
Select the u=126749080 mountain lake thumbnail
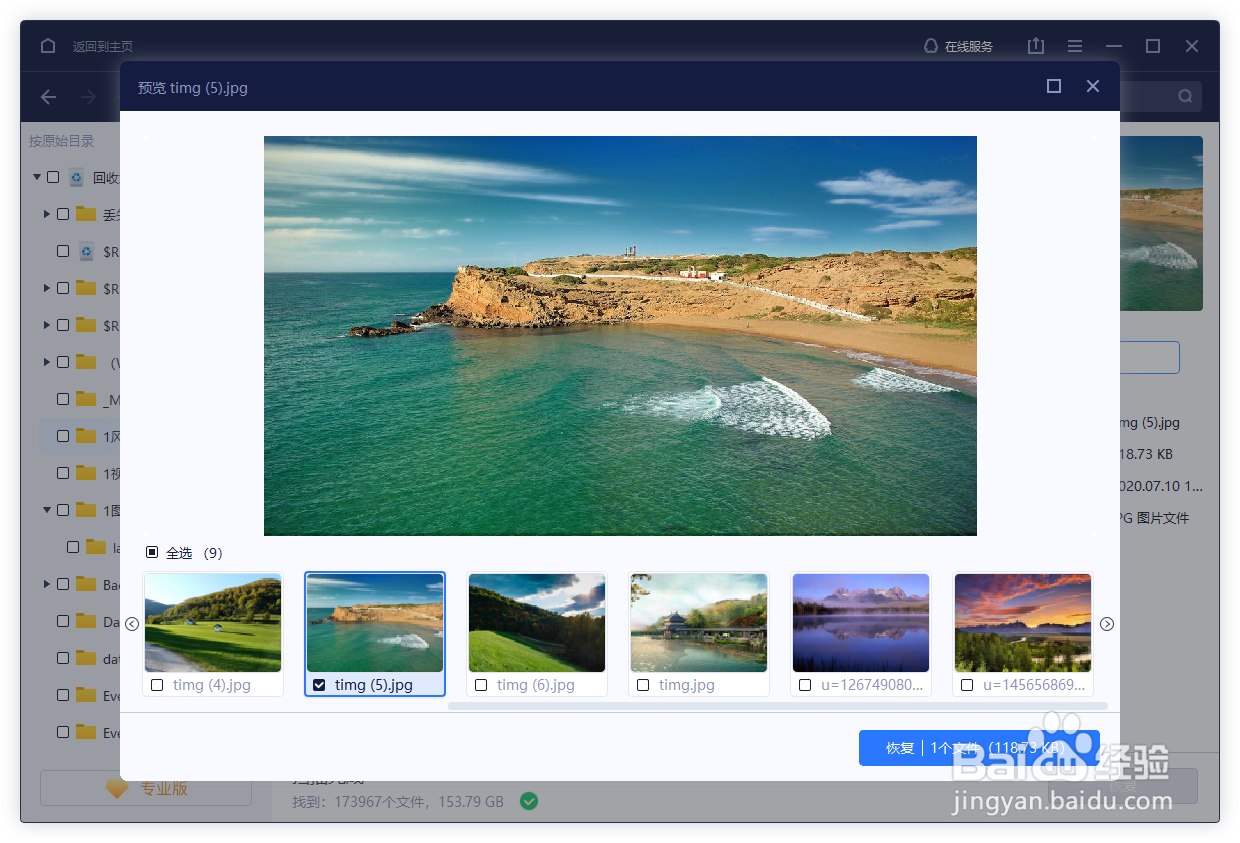coord(861,623)
